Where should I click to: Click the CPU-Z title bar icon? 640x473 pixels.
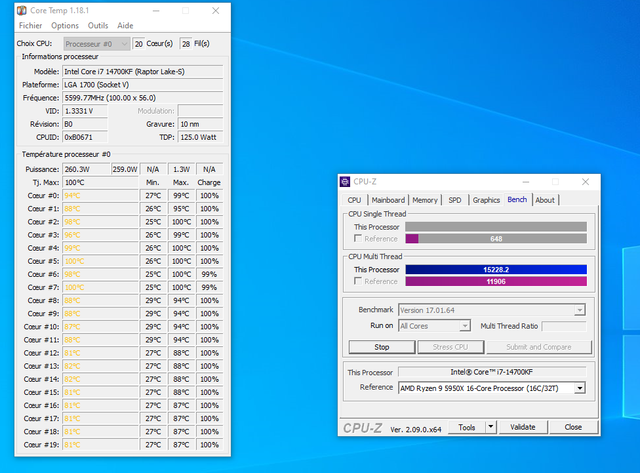(345, 182)
